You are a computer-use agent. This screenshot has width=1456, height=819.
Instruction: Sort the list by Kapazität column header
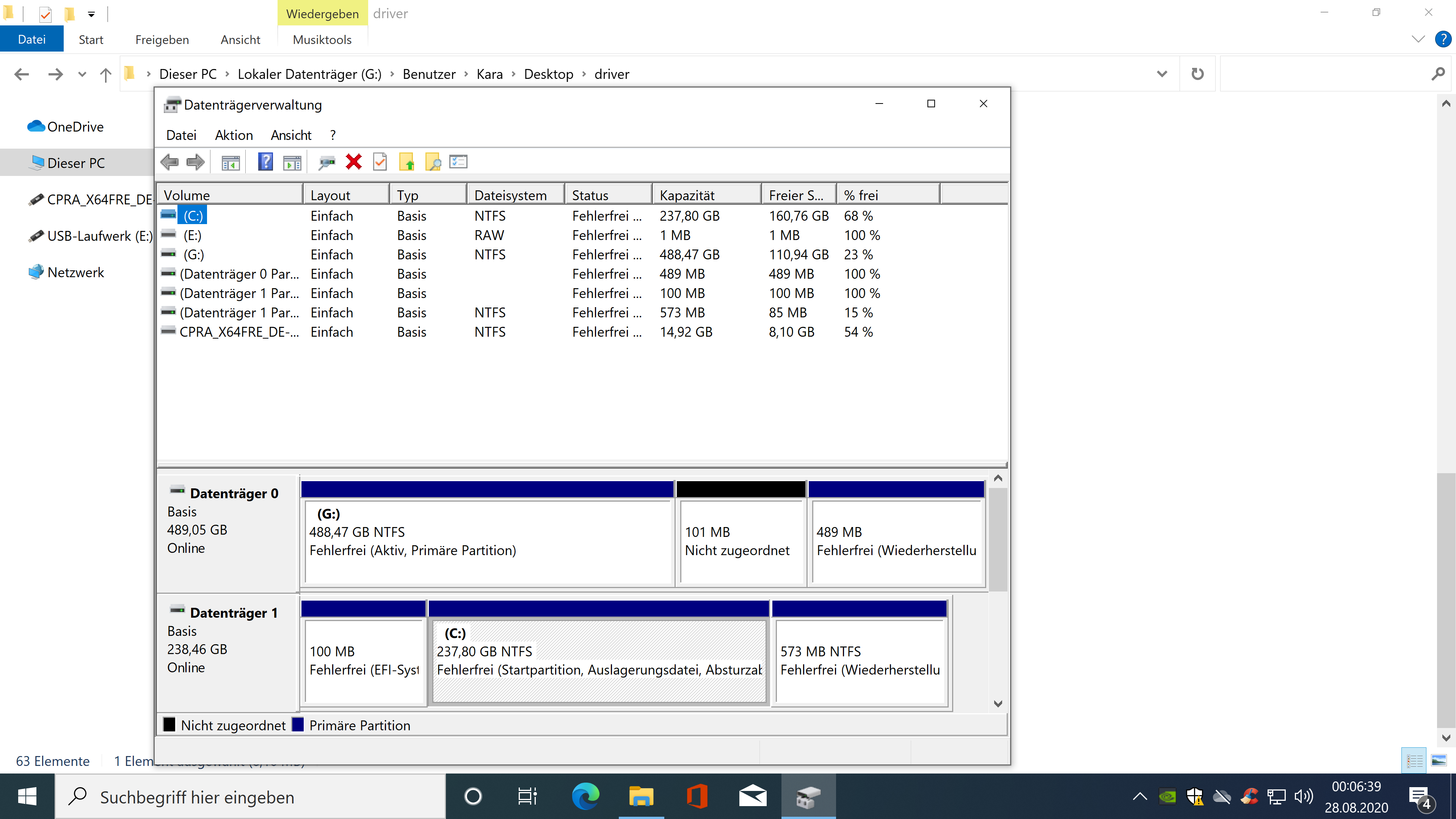[687, 195]
